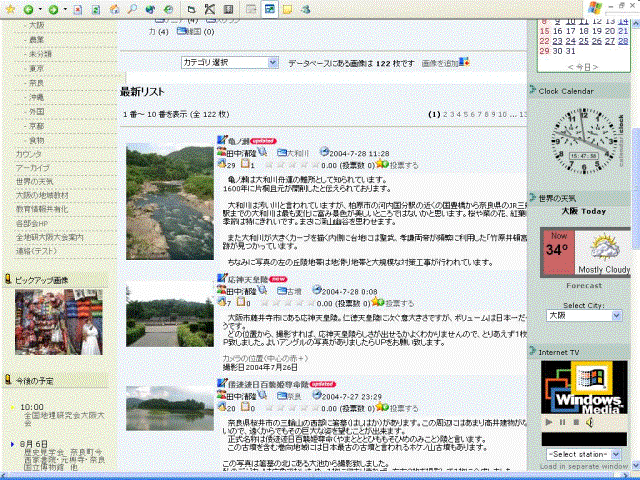Open the back button history dropdown arrow

40,9
